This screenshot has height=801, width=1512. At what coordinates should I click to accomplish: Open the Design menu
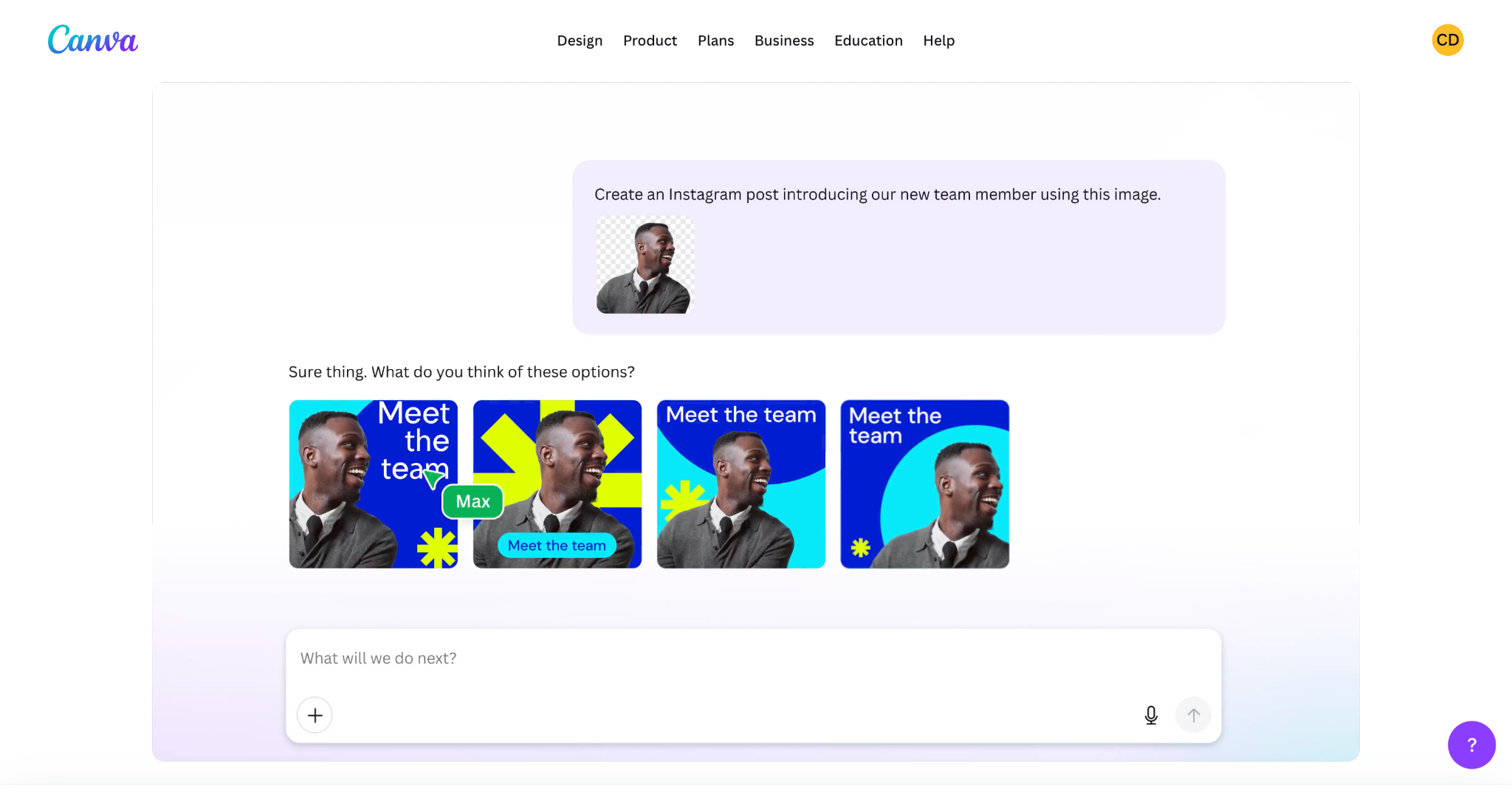tap(580, 41)
